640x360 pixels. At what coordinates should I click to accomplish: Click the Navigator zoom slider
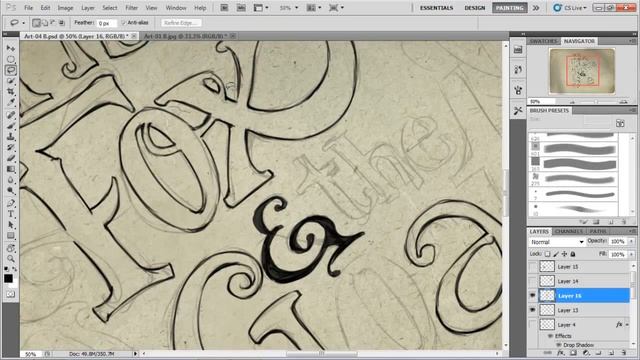point(597,102)
